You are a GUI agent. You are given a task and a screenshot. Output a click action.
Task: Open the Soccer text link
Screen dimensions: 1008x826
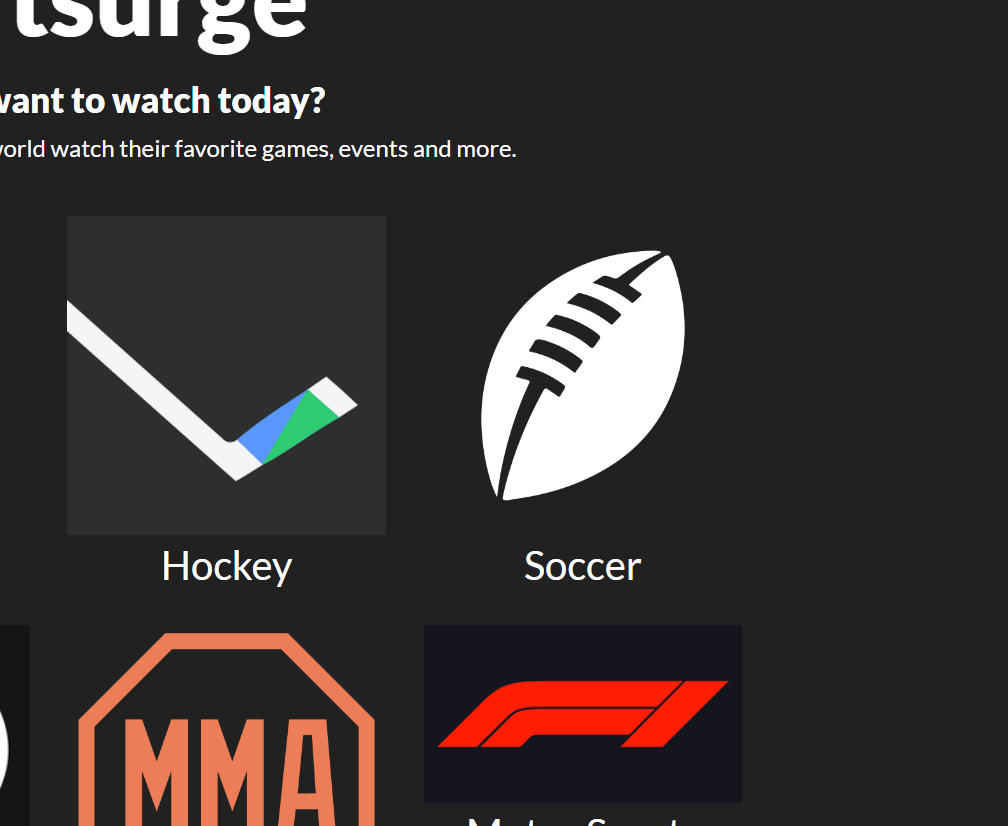[x=582, y=566]
